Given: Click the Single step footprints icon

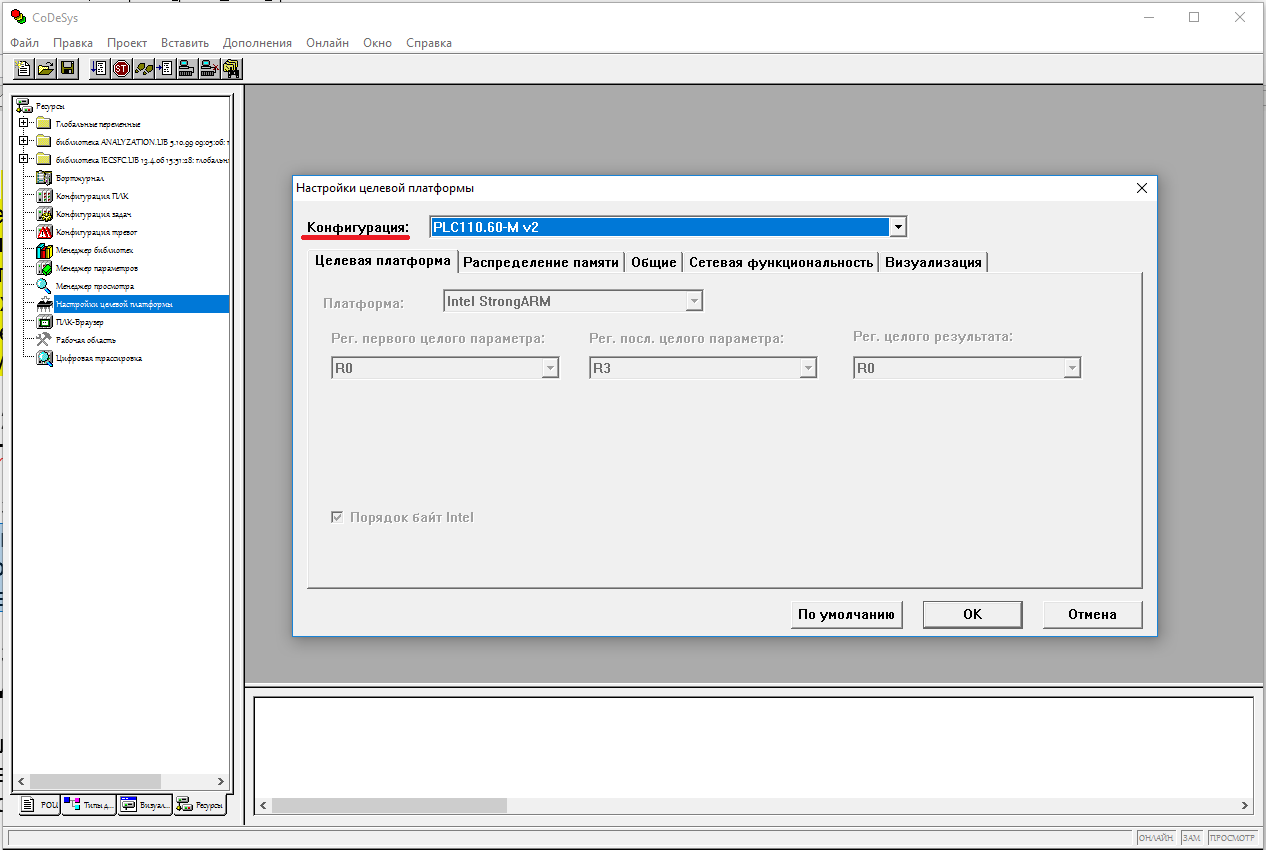Looking at the screenshot, I should click(x=143, y=69).
